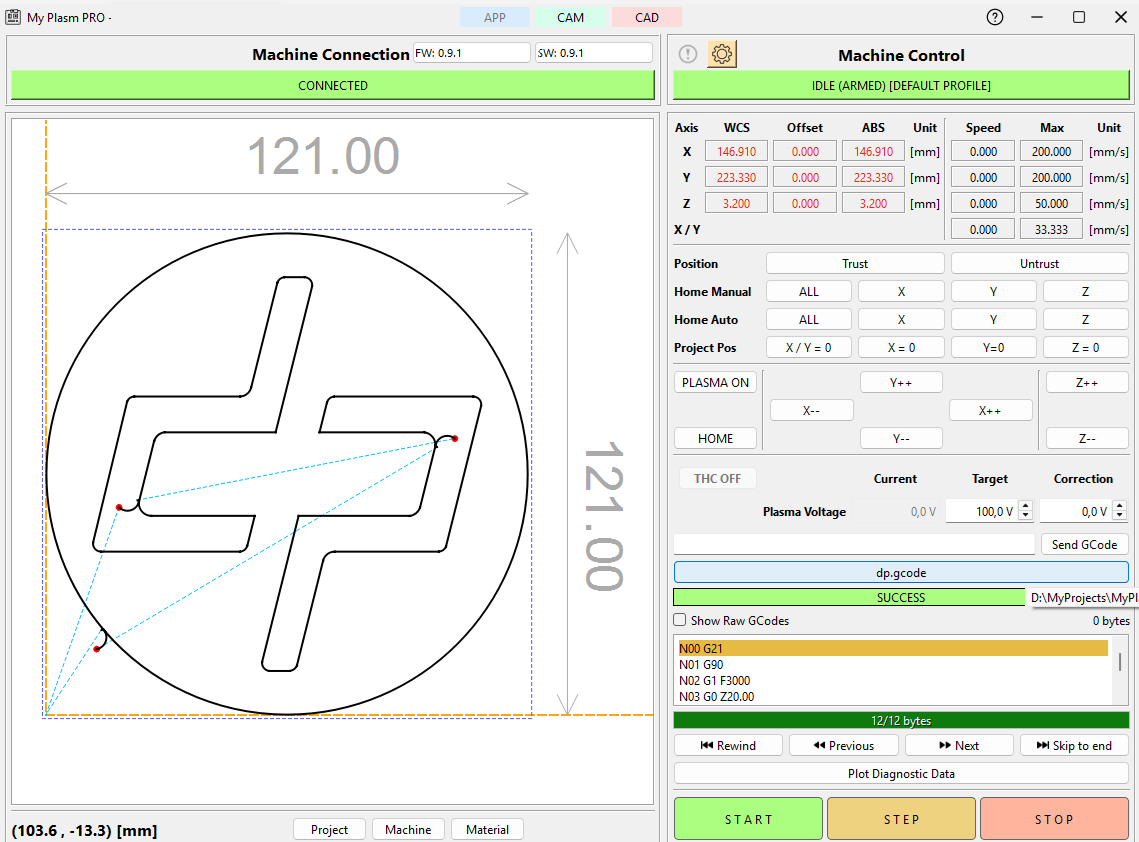Click the GCode command input field

tap(854, 544)
